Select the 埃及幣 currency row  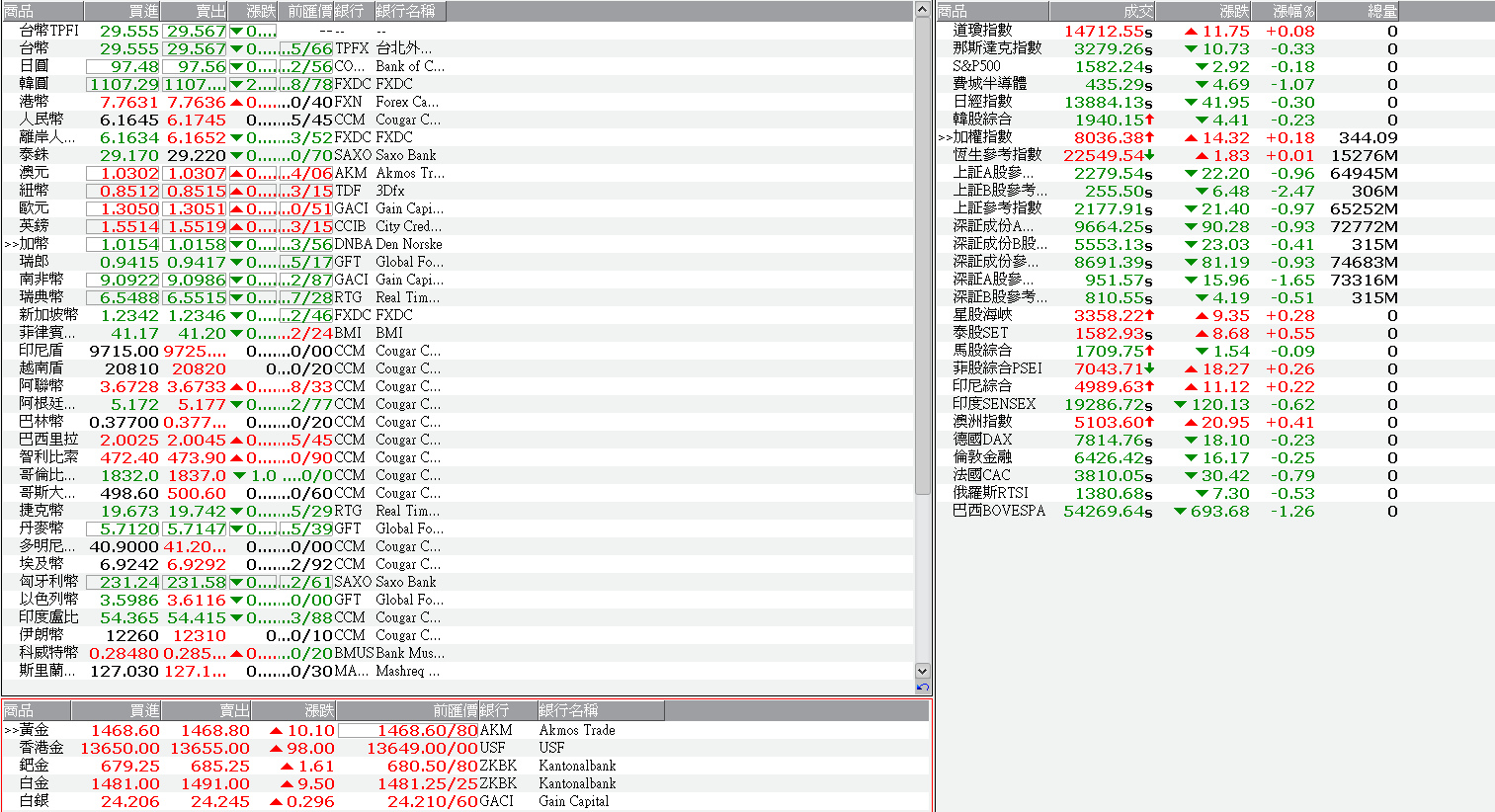(457, 564)
